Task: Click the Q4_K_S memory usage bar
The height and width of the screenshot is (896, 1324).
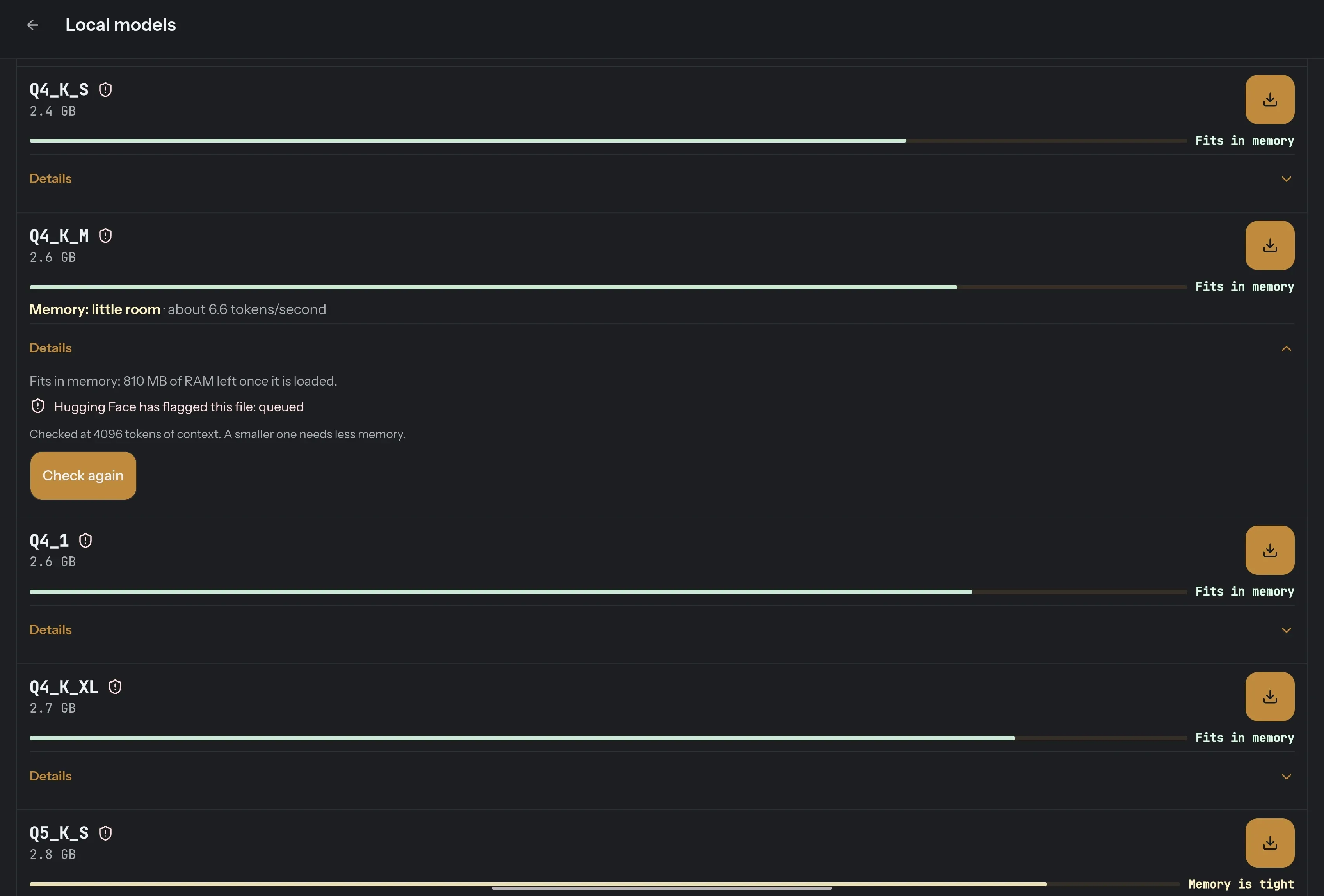Action: [608, 141]
